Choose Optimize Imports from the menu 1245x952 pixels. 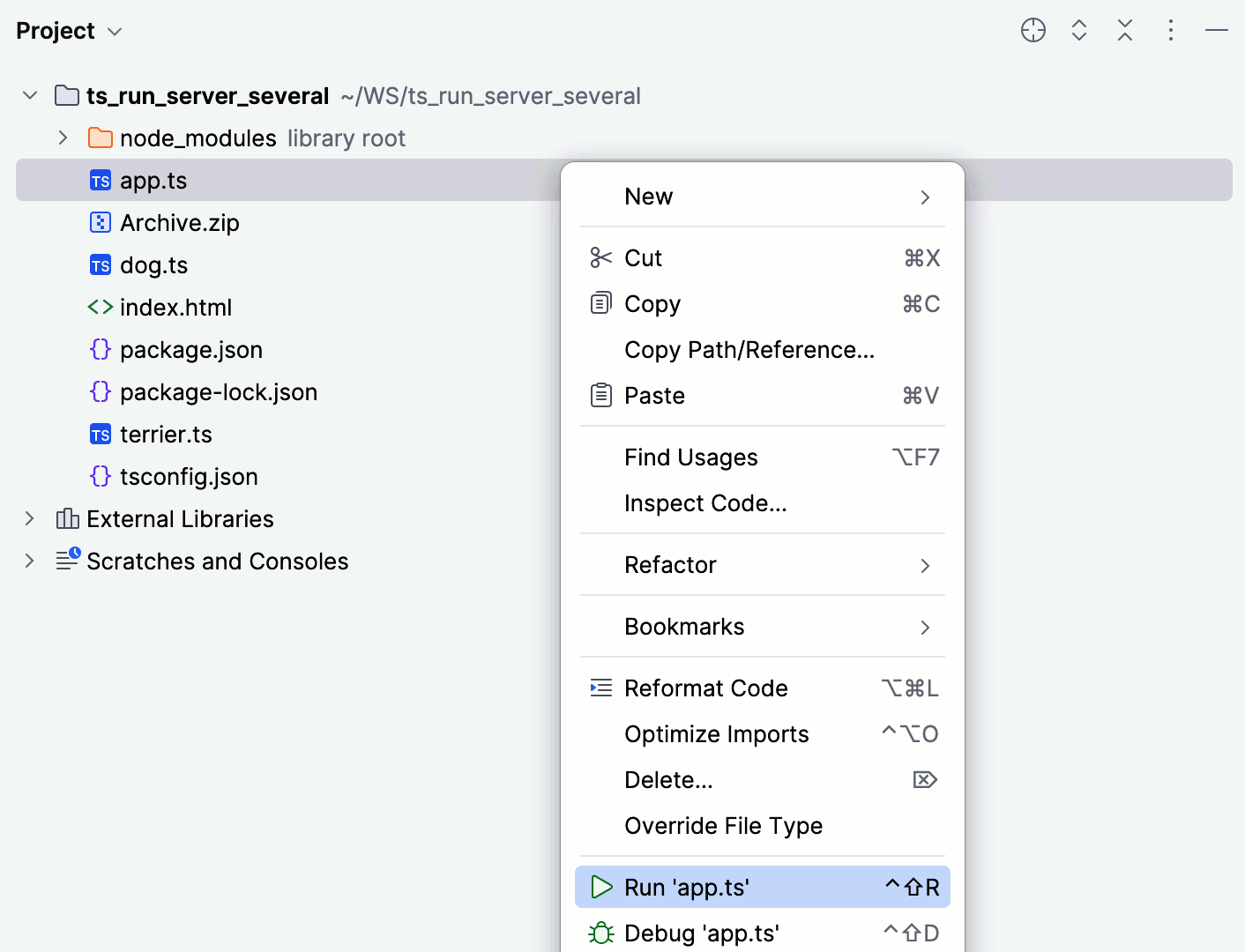[x=716, y=733]
